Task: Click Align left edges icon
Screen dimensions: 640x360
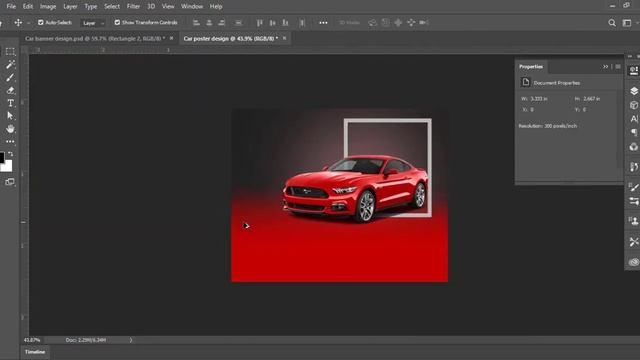Action: (196, 22)
